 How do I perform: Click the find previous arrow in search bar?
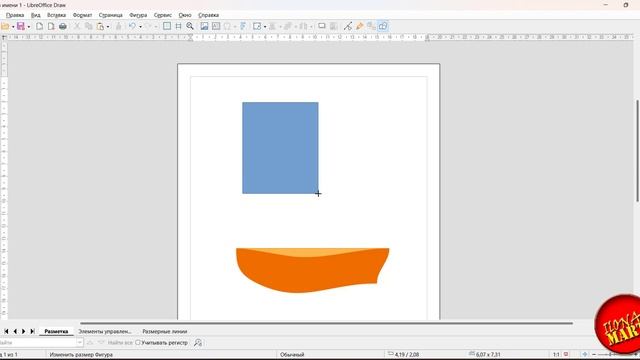point(90,343)
